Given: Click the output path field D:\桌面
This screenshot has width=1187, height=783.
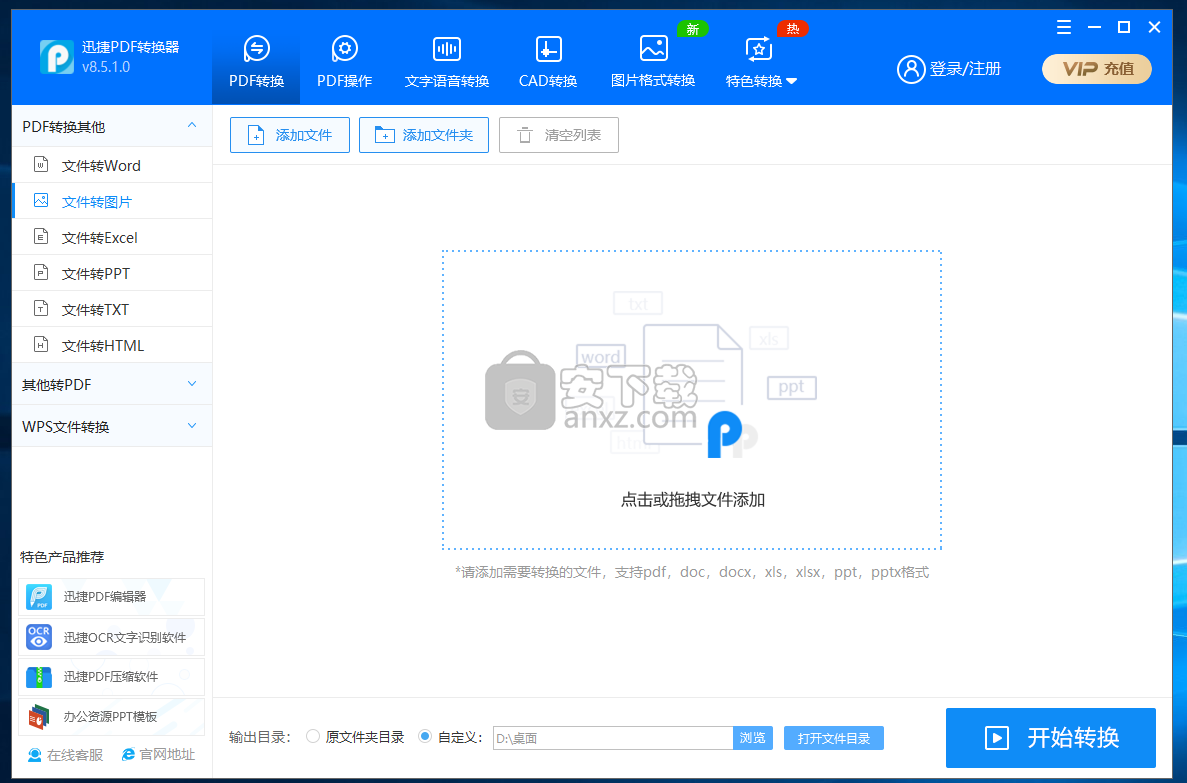Looking at the screenshot, I should click(x=612, y=738).
